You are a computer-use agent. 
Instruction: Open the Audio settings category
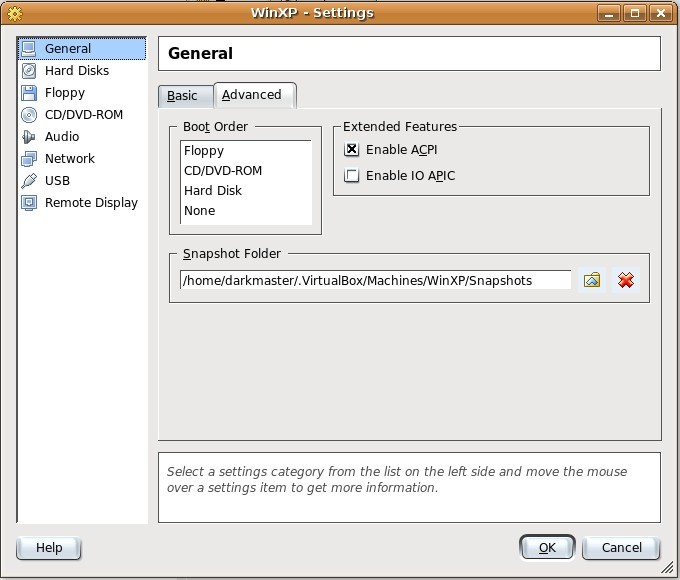click(82, 137)
